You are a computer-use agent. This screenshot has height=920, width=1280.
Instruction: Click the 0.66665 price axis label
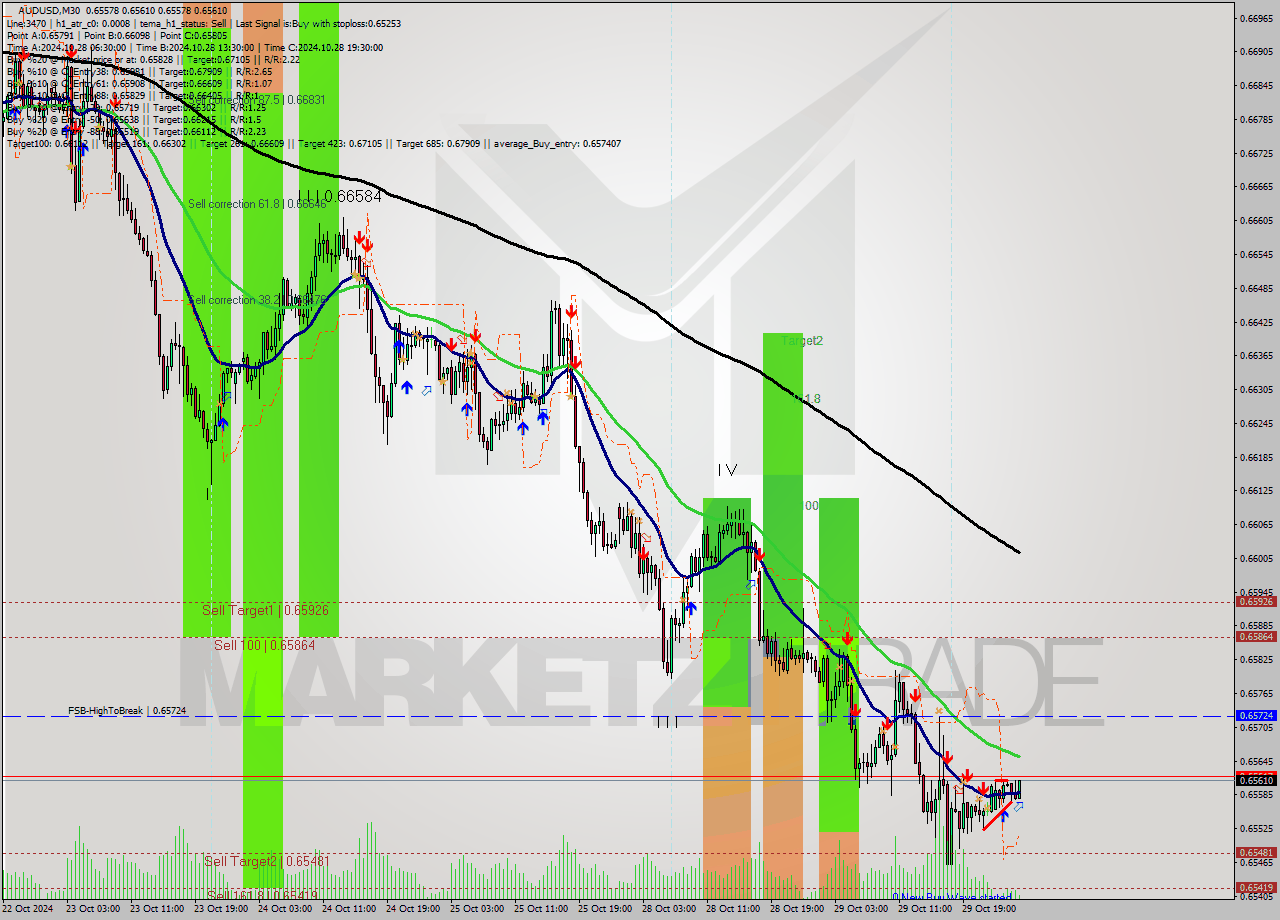(x=1256, y=186)
